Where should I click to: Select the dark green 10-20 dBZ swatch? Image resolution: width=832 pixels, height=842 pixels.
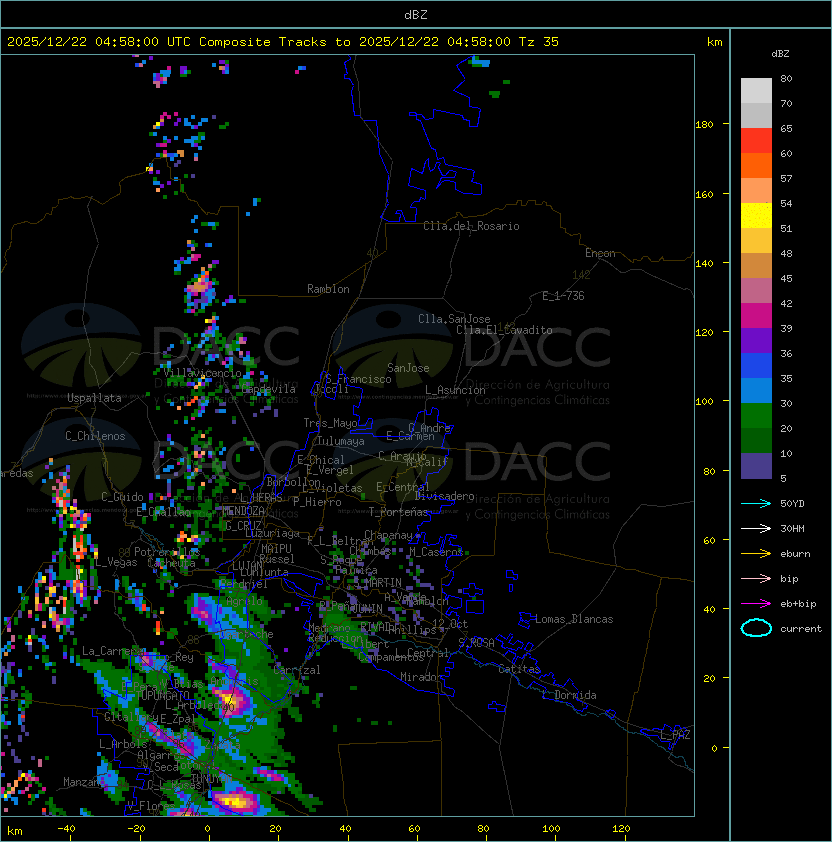(x=756, y=440)
